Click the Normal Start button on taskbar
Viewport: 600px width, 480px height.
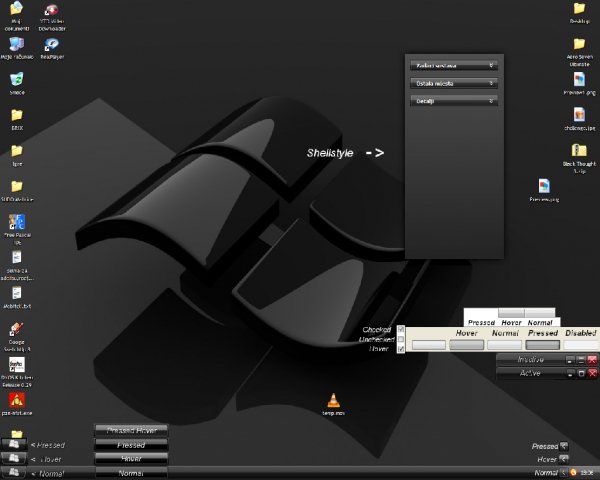(x=14, y=472)
